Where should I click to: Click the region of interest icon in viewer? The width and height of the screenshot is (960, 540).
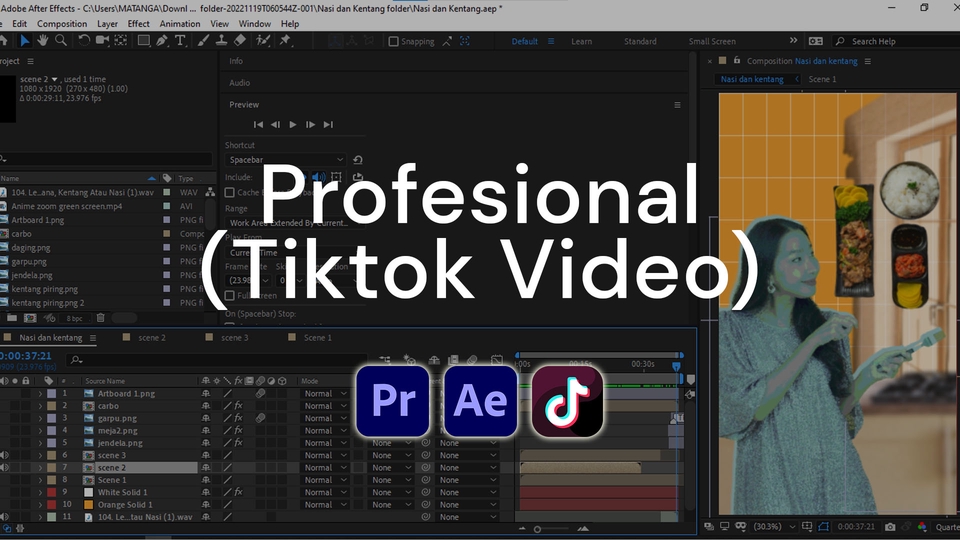[x=807, y=527]
